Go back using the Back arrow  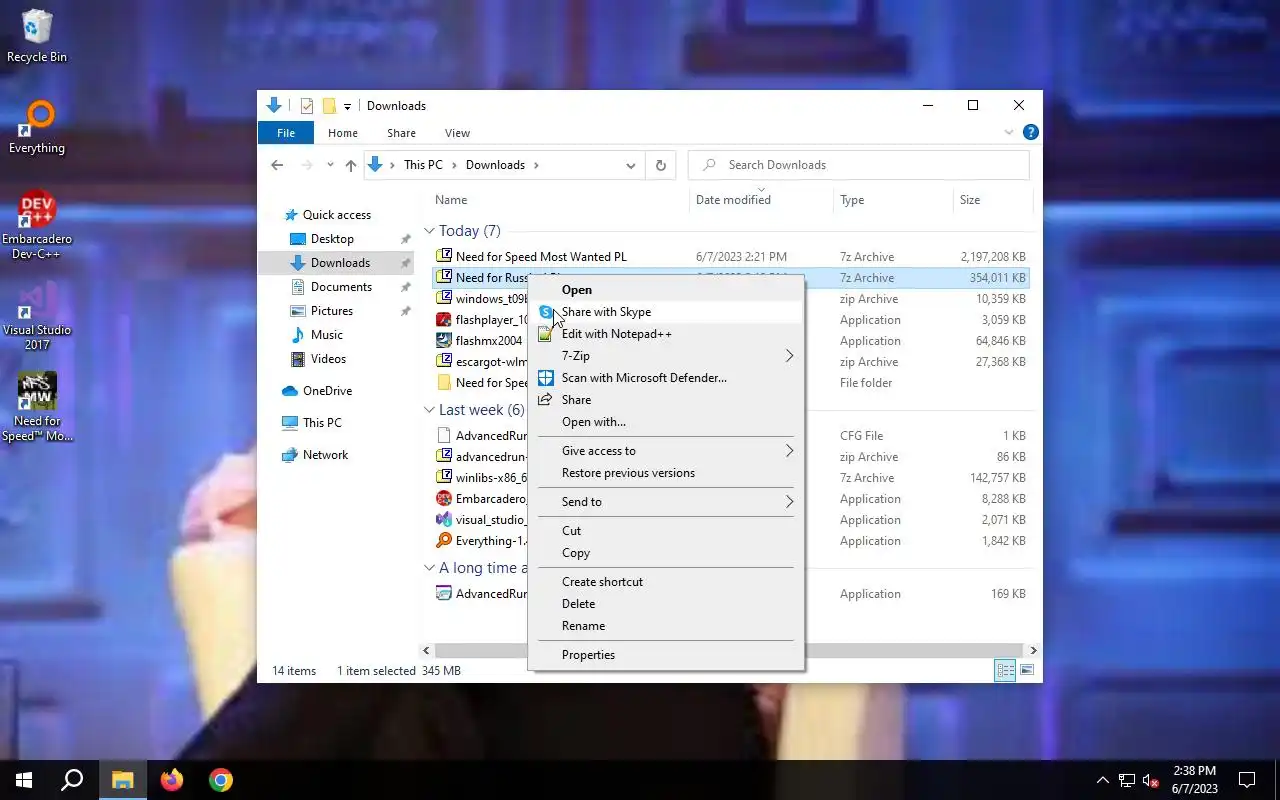click(x=277, y=165)
